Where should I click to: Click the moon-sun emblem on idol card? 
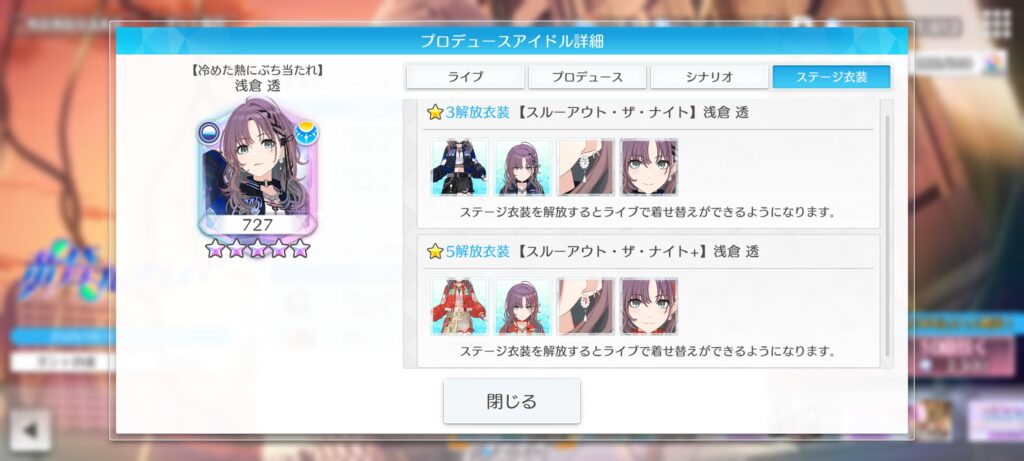pos(306,133)
